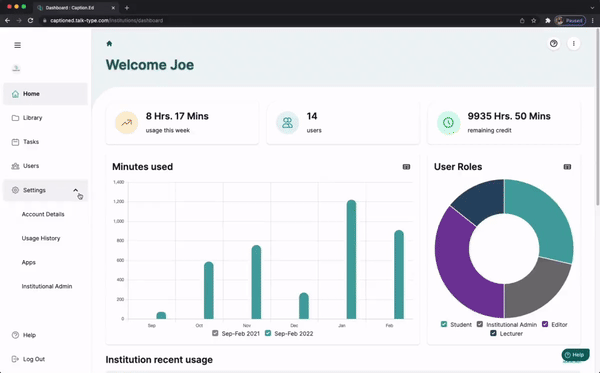Open the Apps settings page
600x373 pixels.
click(29, 262)
